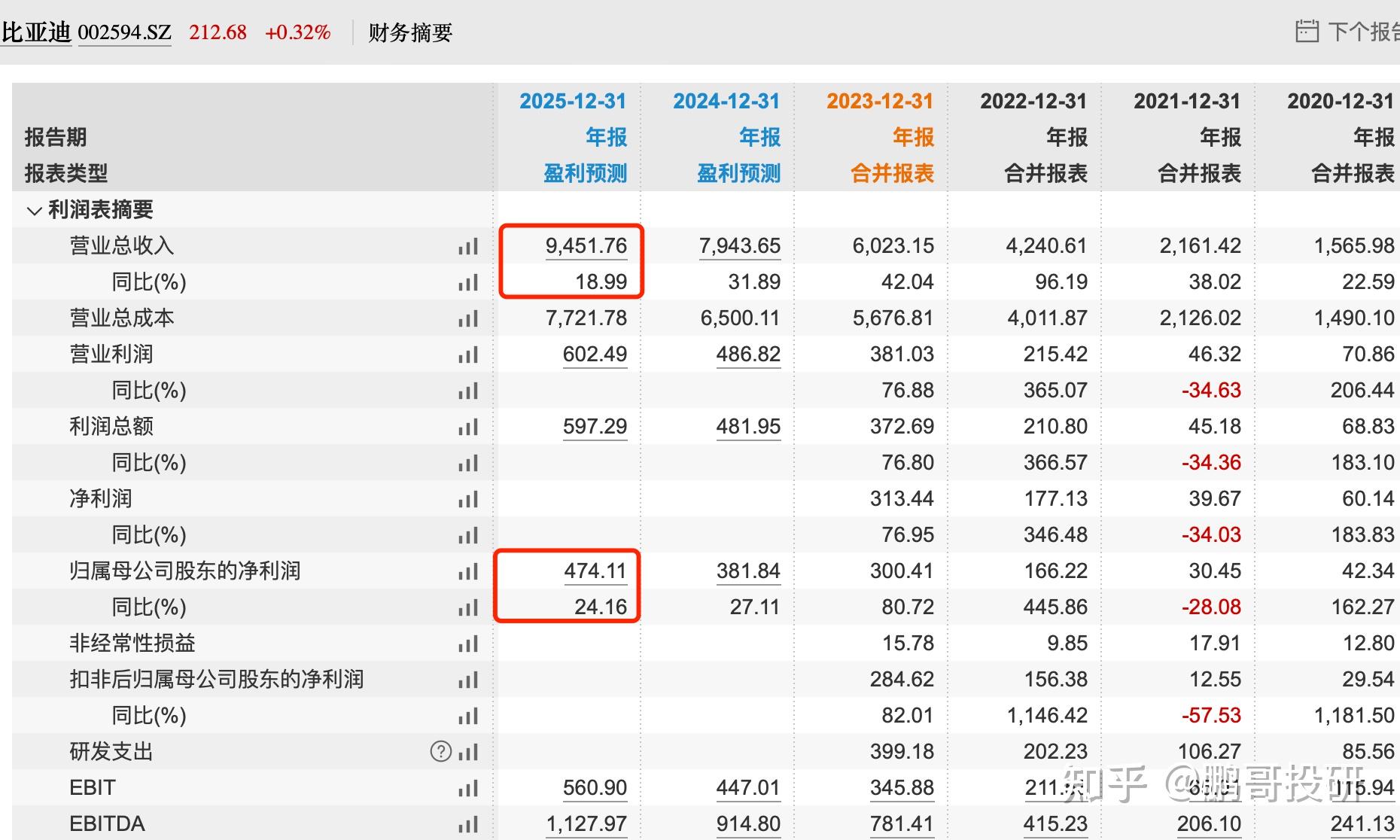The height and width of the screenshot is (840, 1400).
Task: Select the 2022-12-31 report period header
Action: [x=1033, y=102]
